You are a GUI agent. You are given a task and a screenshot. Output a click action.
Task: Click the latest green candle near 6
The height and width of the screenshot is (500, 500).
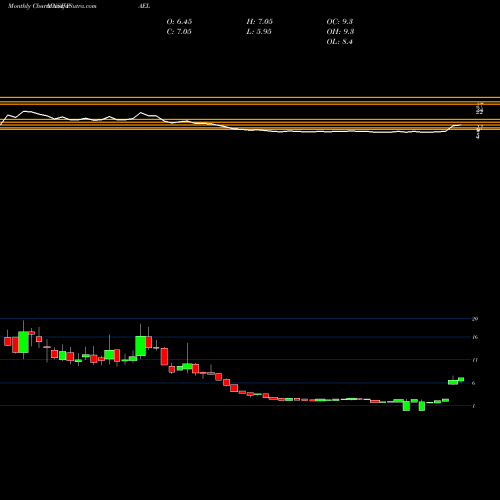[x=461, y=379]
